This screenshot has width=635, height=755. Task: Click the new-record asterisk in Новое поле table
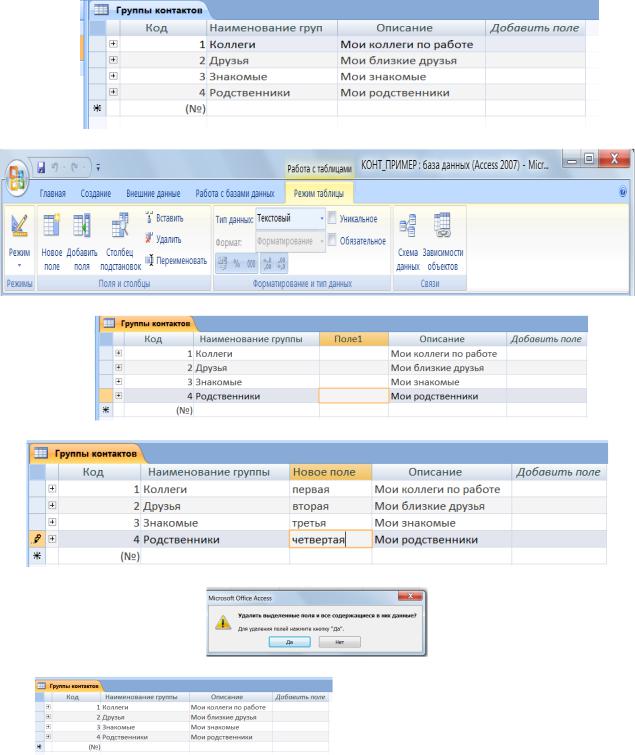coord(37,556)
